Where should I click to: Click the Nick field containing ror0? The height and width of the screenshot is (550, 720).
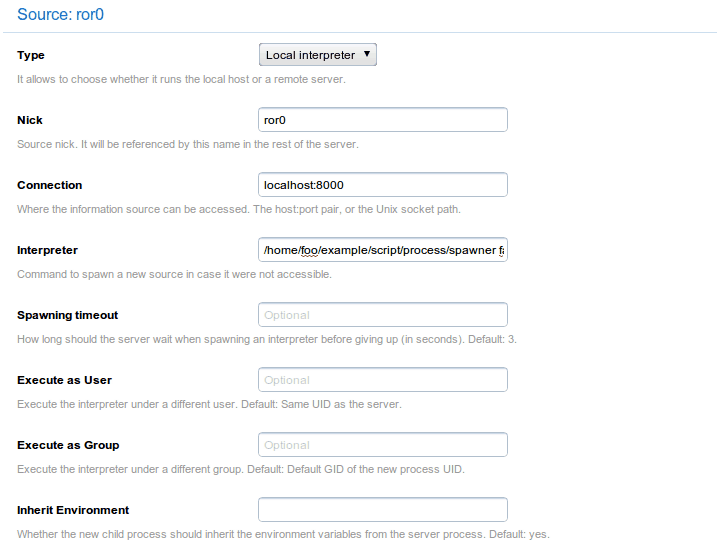point(382,120)
